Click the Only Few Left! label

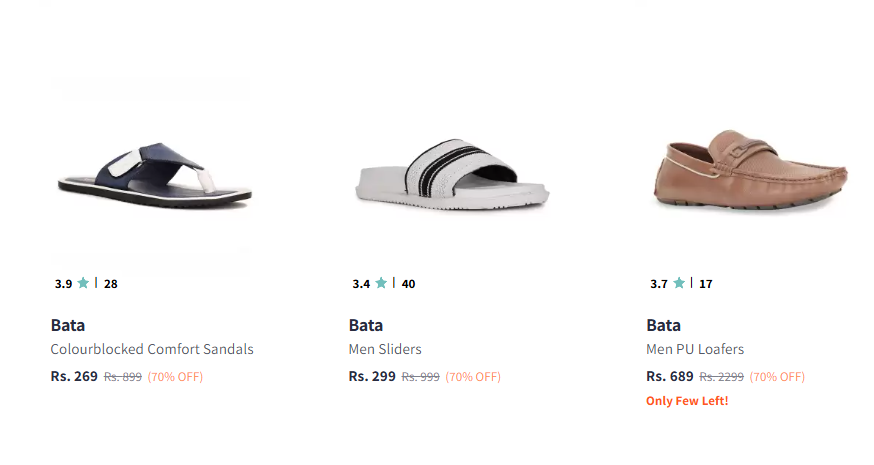(x=687, y=401)
